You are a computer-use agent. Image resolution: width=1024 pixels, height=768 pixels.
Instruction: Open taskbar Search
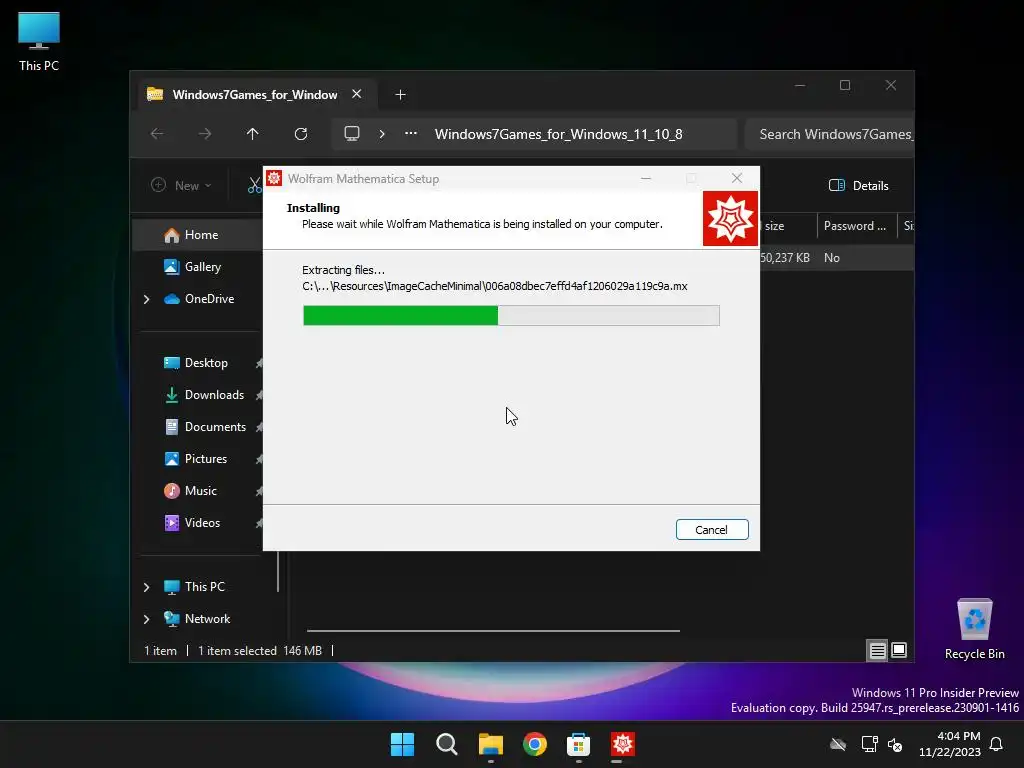pyautogui.click(x=447, y=744)
